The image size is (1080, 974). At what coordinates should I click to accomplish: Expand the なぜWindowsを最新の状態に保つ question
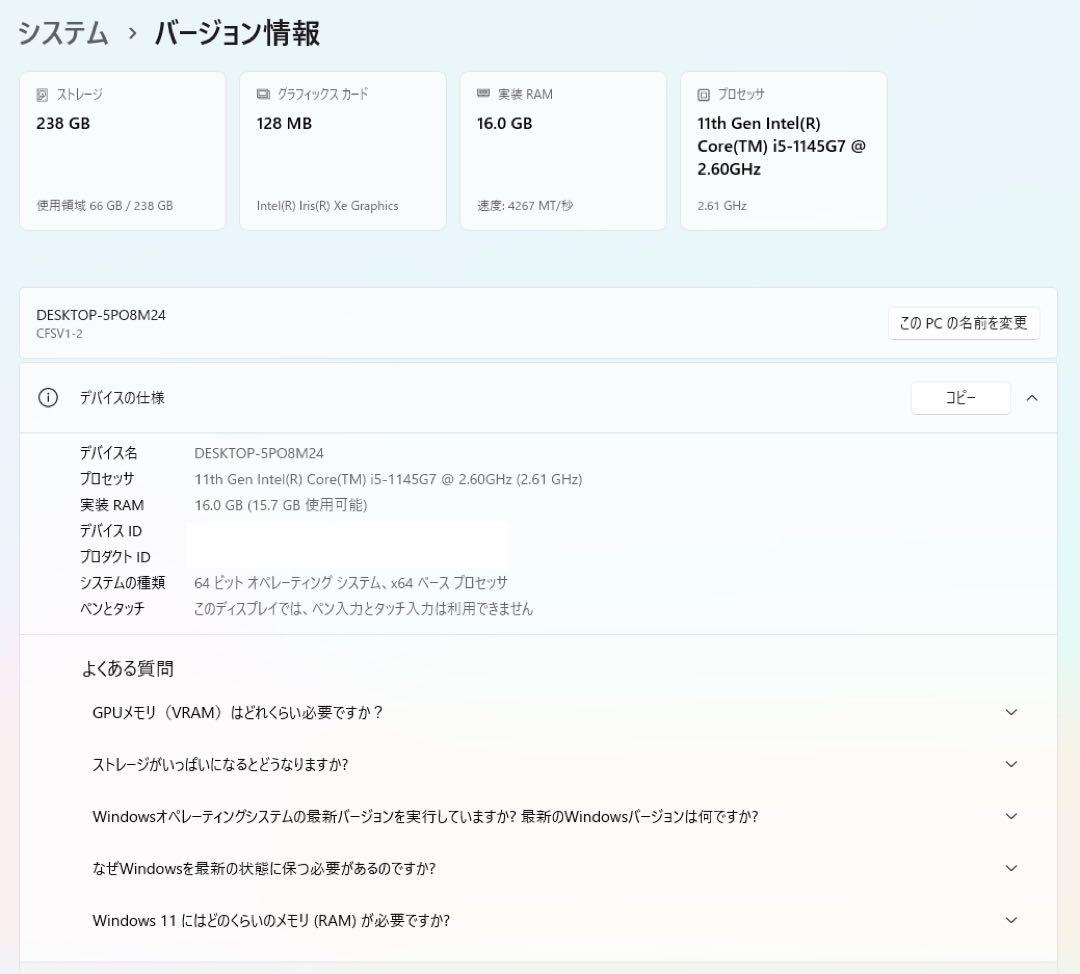pyautogui.click(x=1010, y=868)
